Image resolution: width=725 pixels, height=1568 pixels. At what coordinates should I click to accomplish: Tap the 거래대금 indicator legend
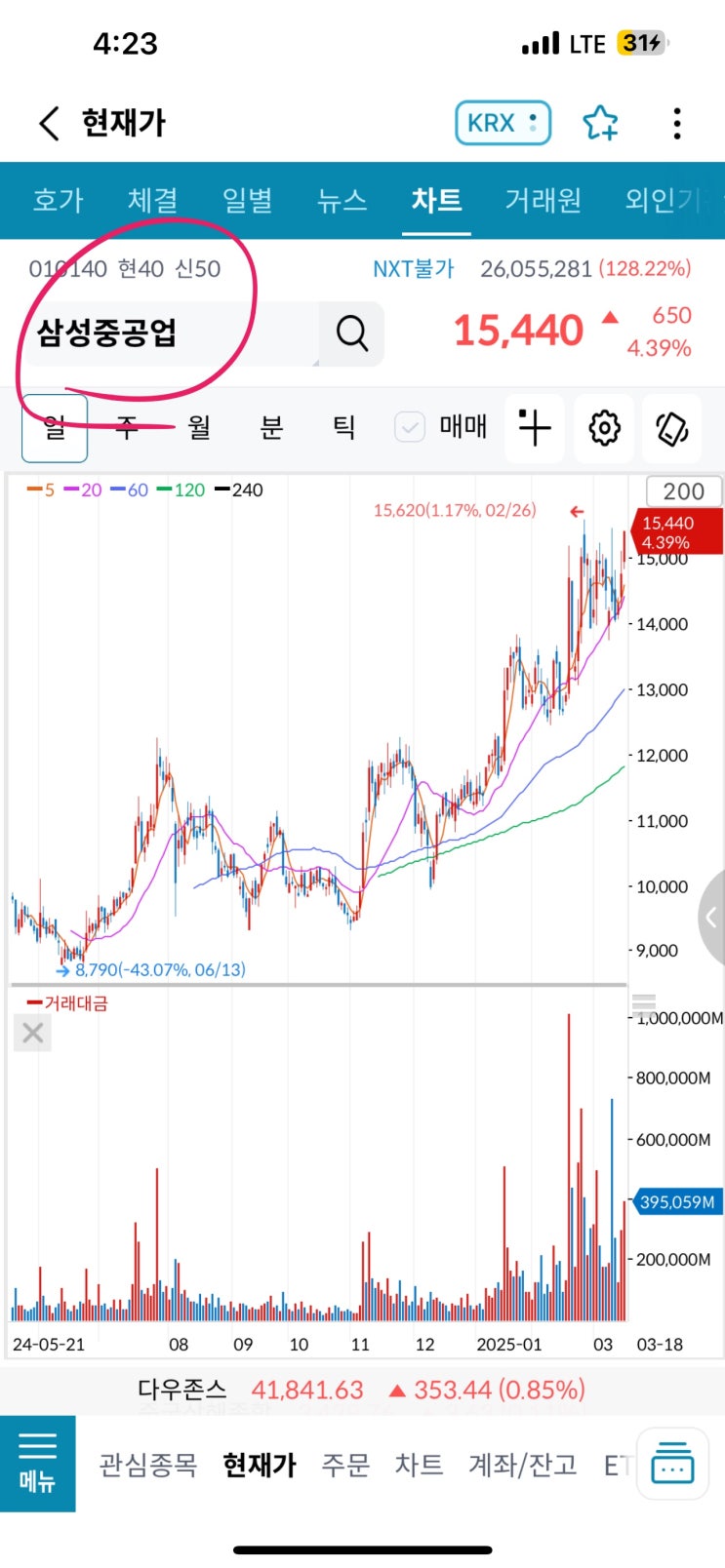(67, 1002)
